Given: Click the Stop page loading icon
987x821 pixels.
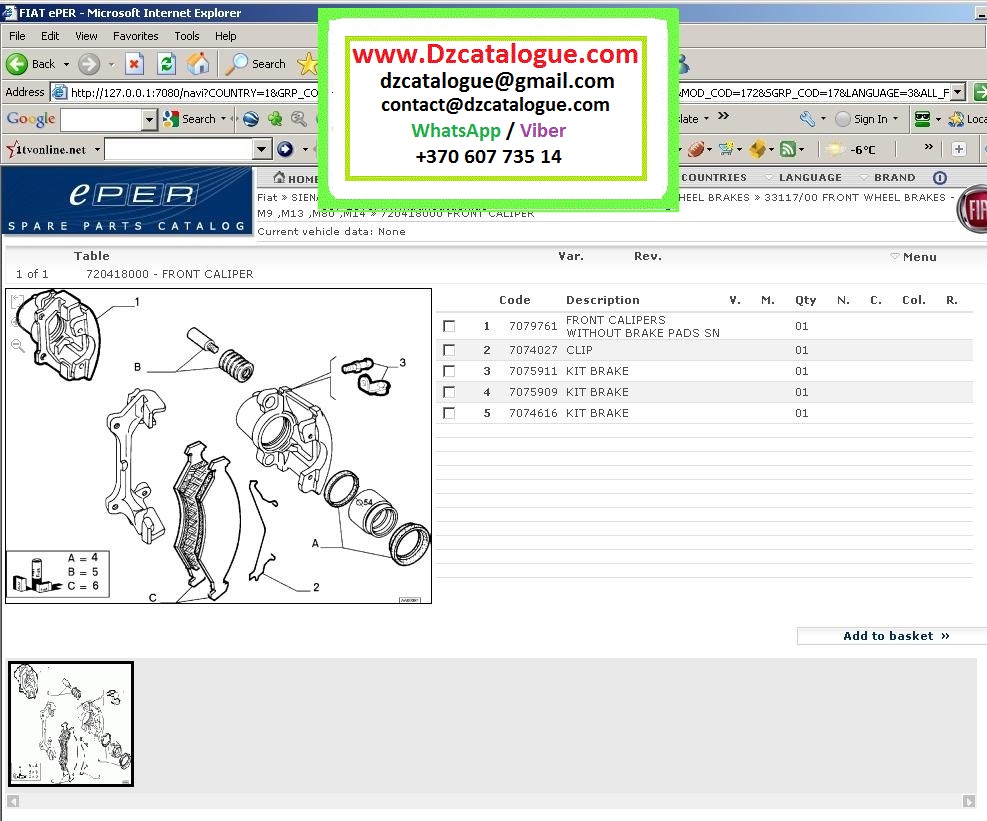Looking at the screenshot, I should coord(134,64).
